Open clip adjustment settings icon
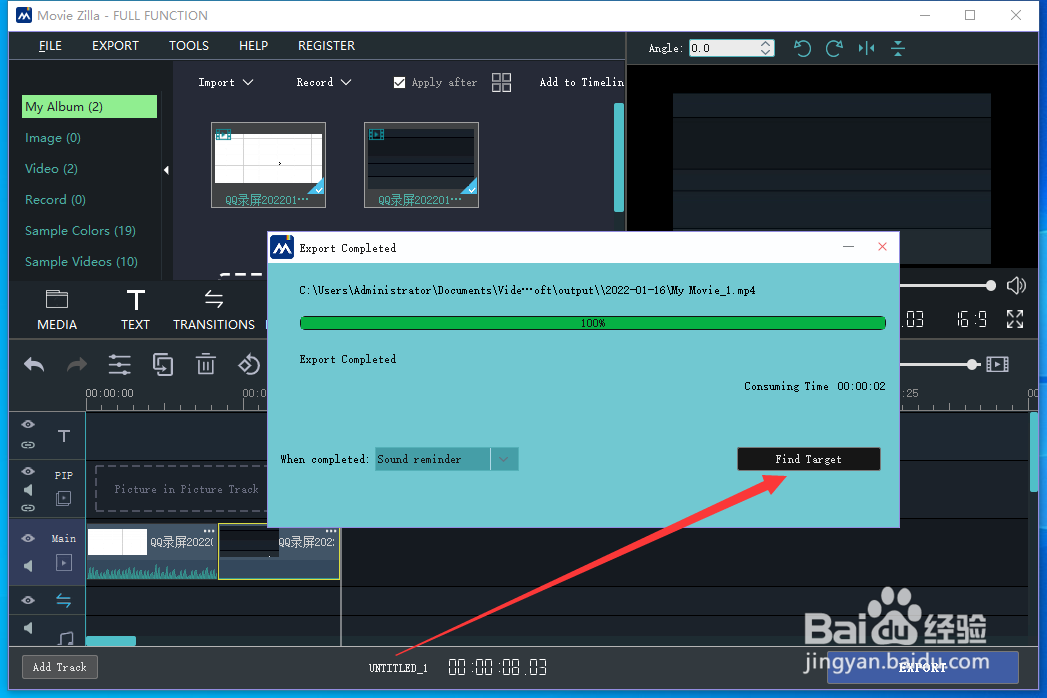This screenshot has width=1047, height=698. click(120, 365)
